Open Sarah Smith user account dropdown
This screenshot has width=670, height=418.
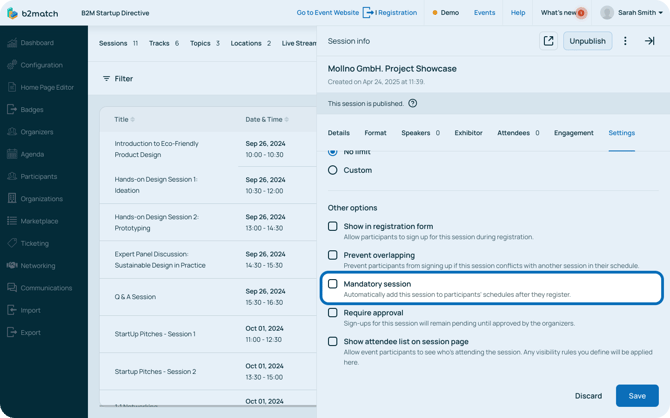point(635,13)
